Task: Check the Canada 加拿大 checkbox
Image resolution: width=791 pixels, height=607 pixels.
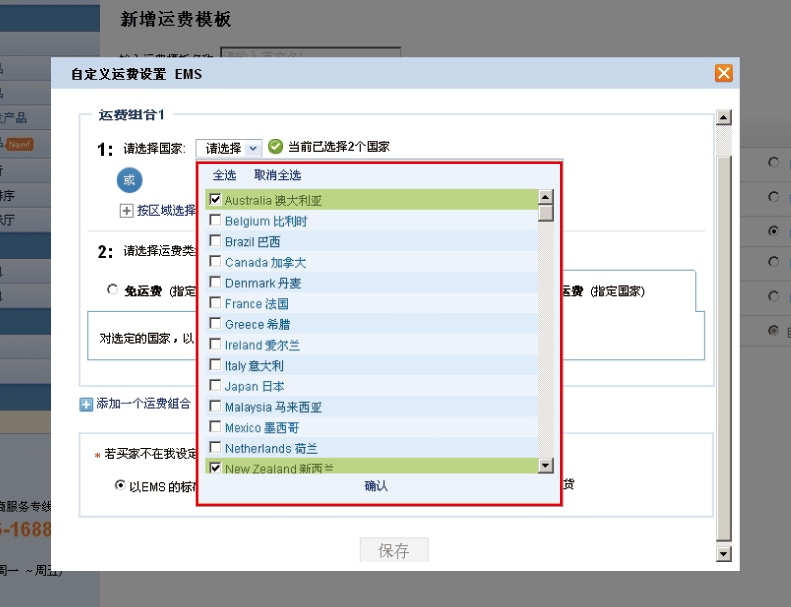Action: click(215, 261)
